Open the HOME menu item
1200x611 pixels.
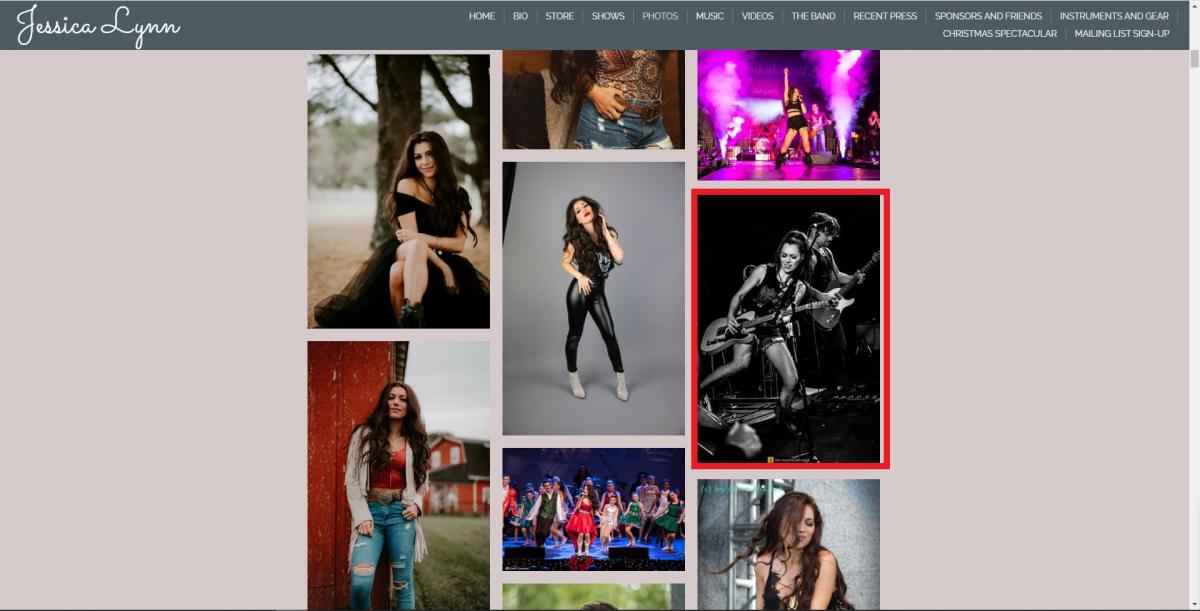pos(482,16)
